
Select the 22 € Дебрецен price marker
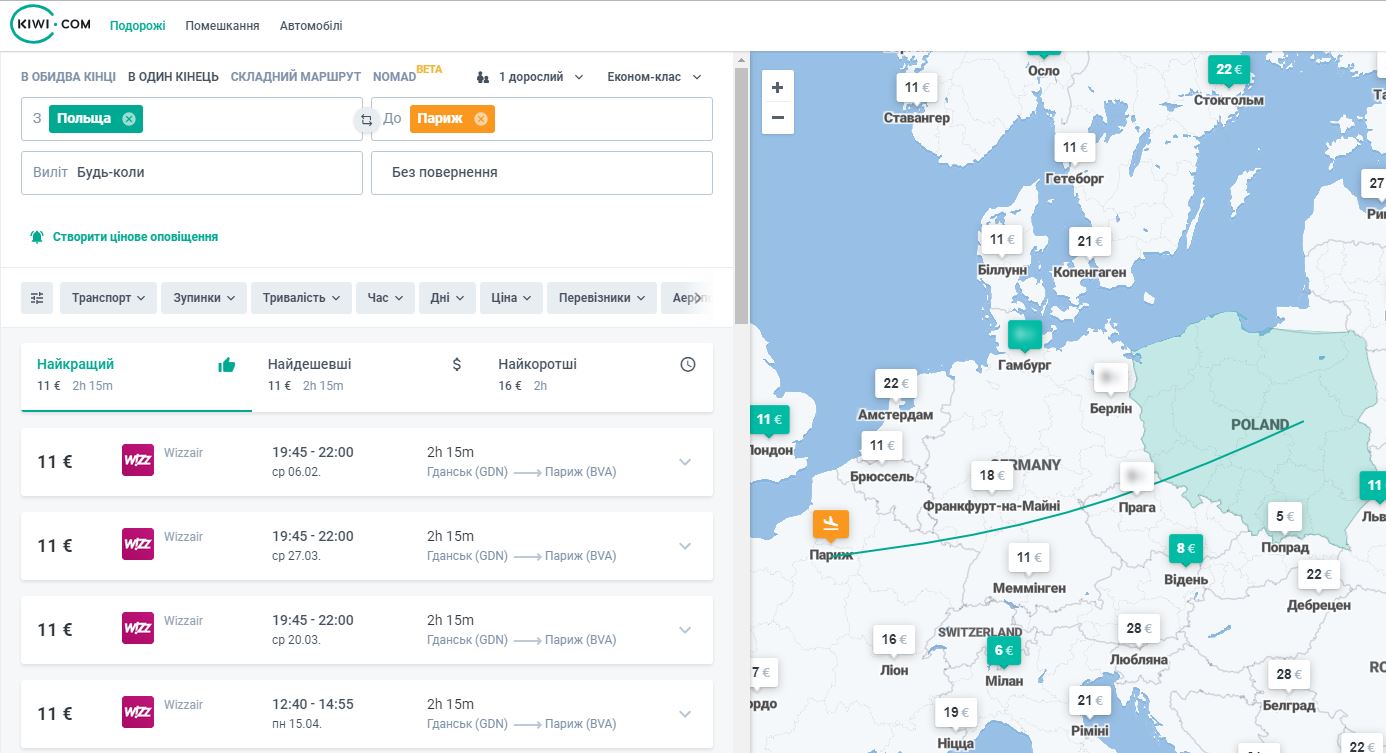[1319, 575]
